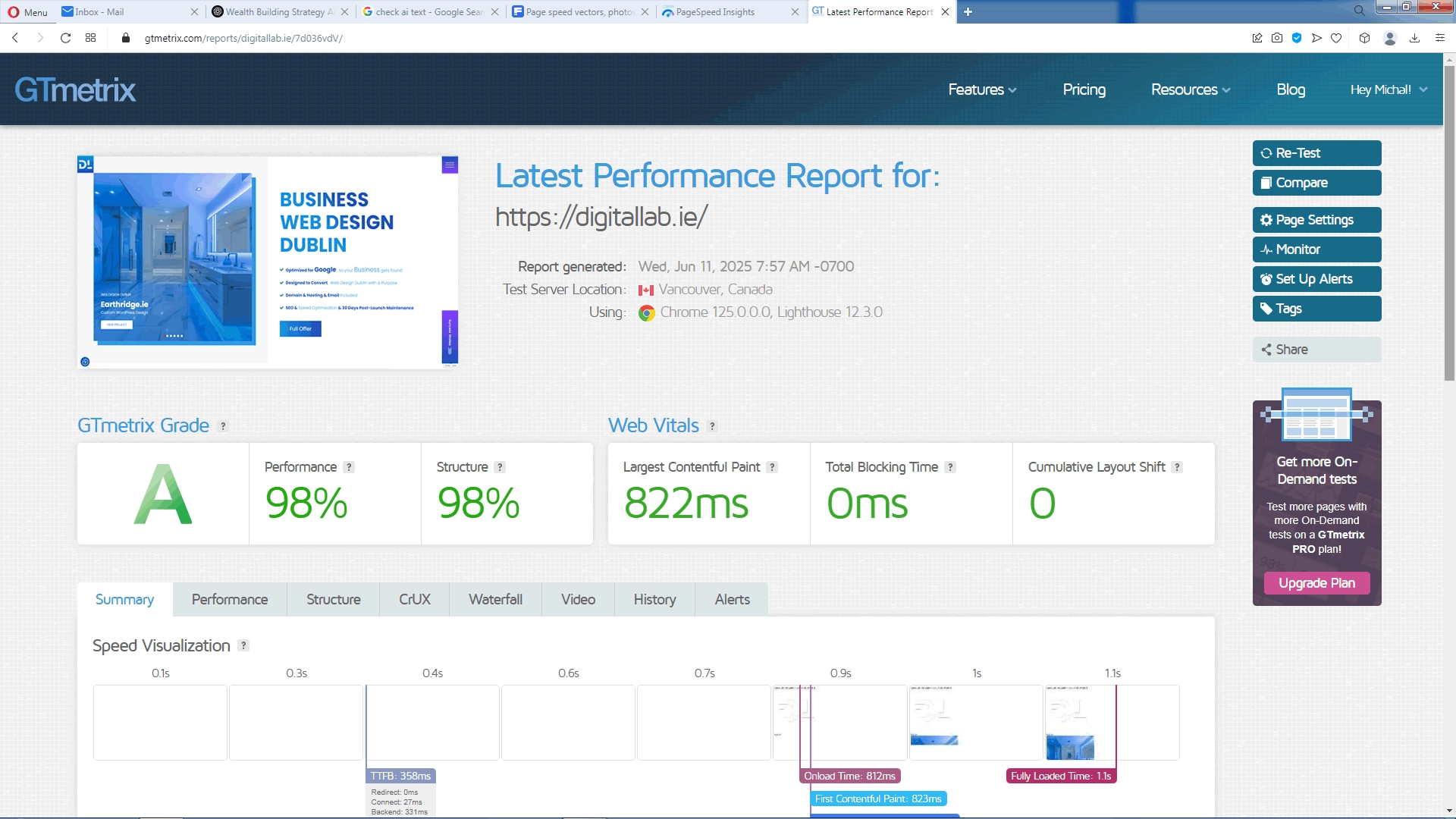Show help for Largest Contentful Paint

772,467
